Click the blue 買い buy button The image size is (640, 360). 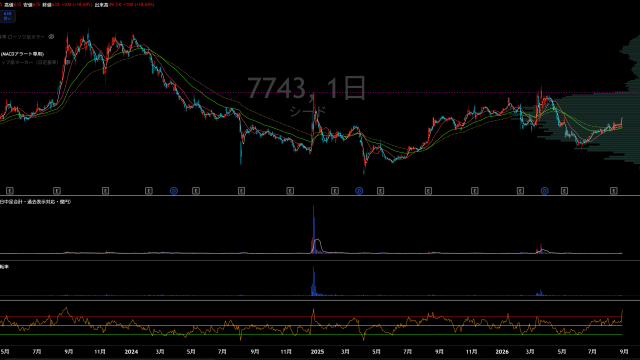7,16
